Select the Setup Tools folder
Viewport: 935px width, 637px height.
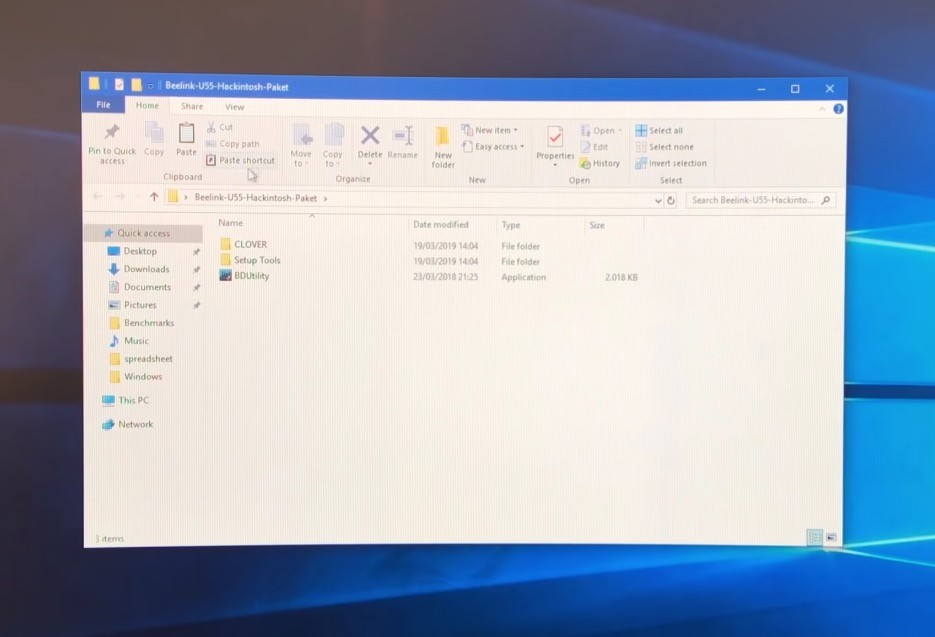coord(250,260)
